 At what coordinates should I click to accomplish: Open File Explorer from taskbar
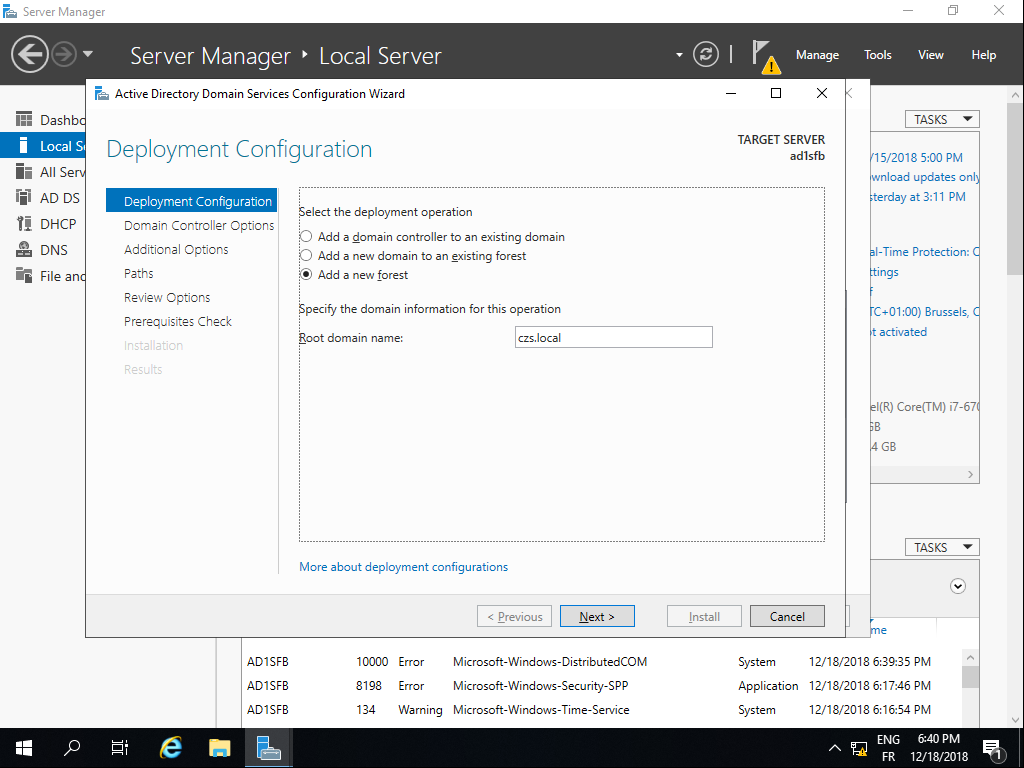(x=220, y=747)
